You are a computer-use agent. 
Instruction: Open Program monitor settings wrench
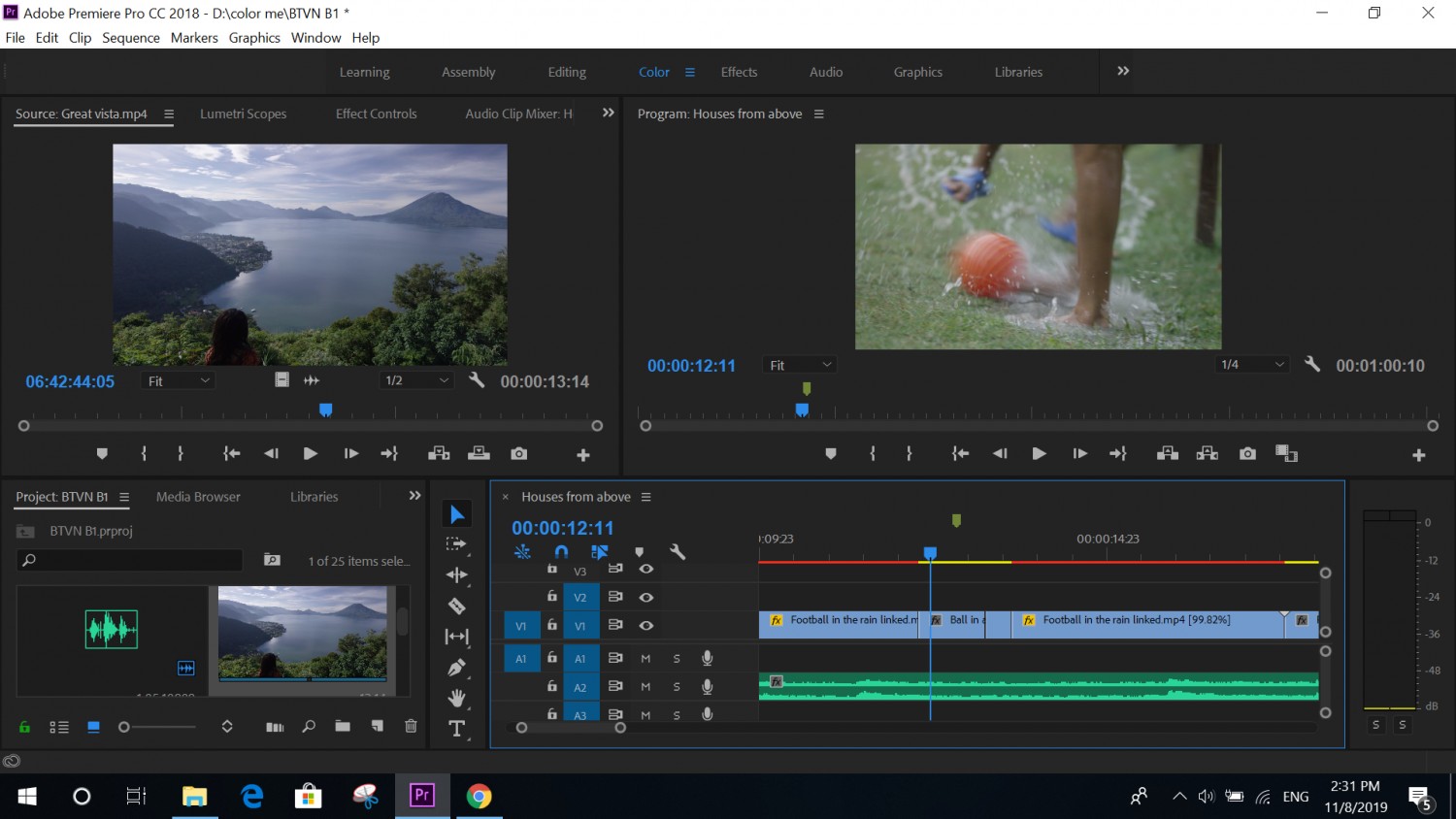click(x=1312, y=365)
